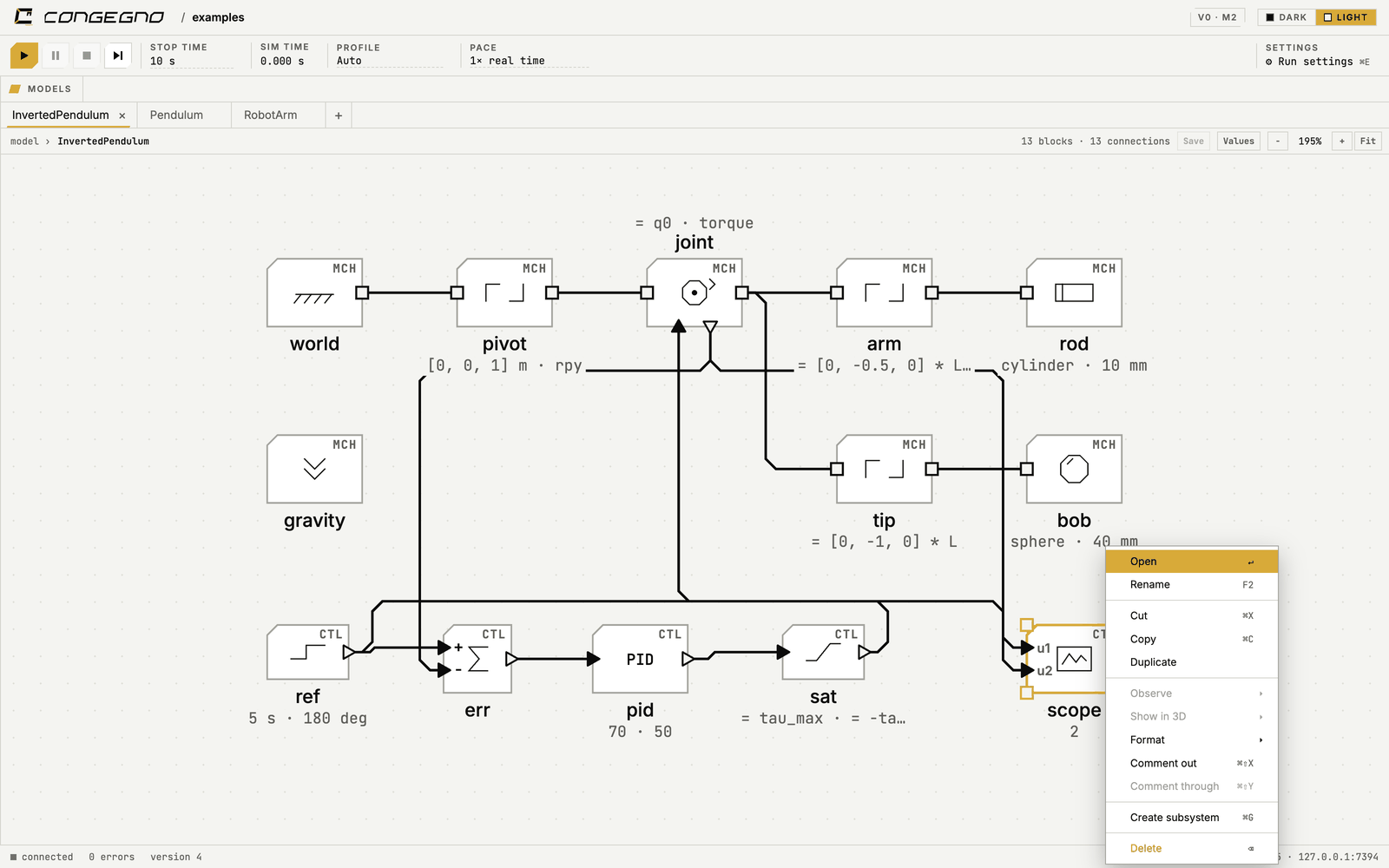The image size is (1389, 868).
Task: Click the Congegno logo icon
Action: [x=23, y=16]
